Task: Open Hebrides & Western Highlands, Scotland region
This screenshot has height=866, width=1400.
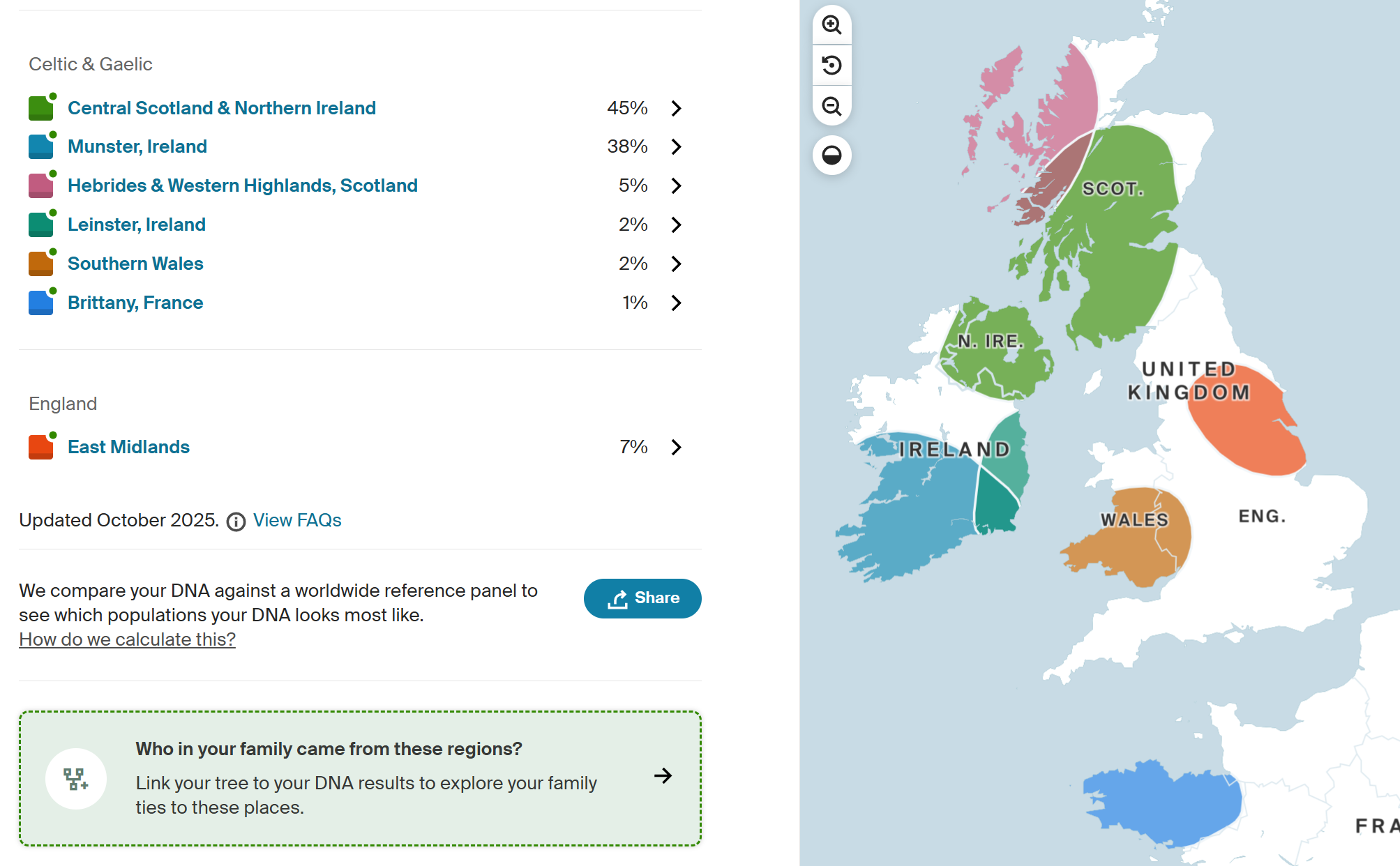Action: (x=242, y=185)
